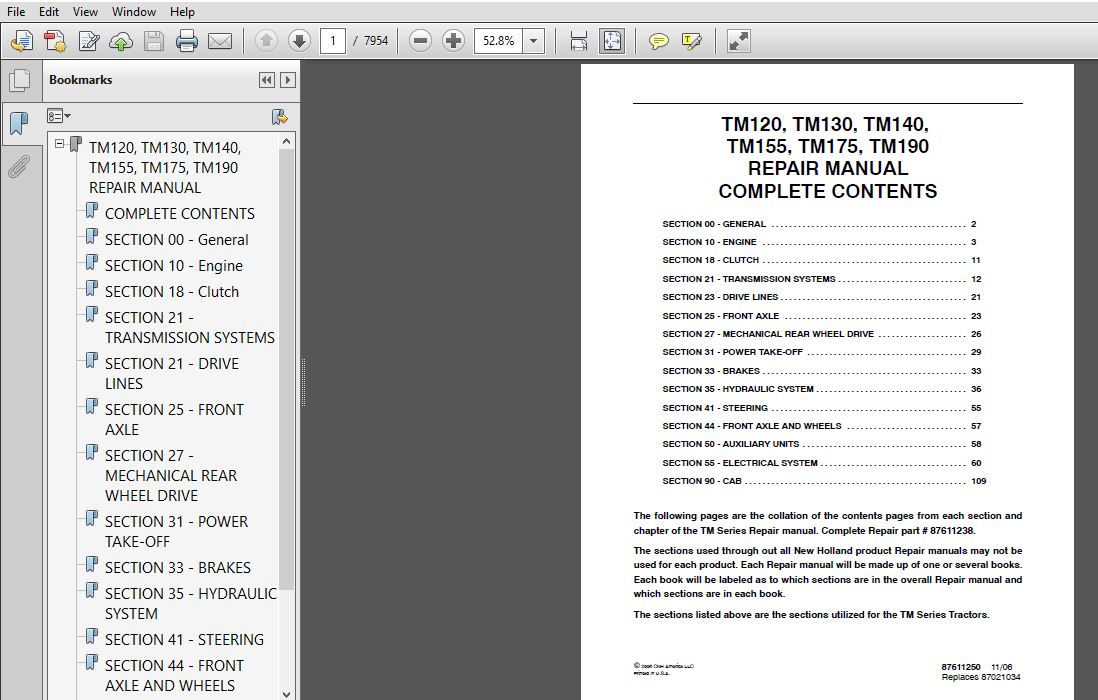Click SECTION 10 - ENGINE contents line in page
The image size is (1098, 700).
pos(819,242)
